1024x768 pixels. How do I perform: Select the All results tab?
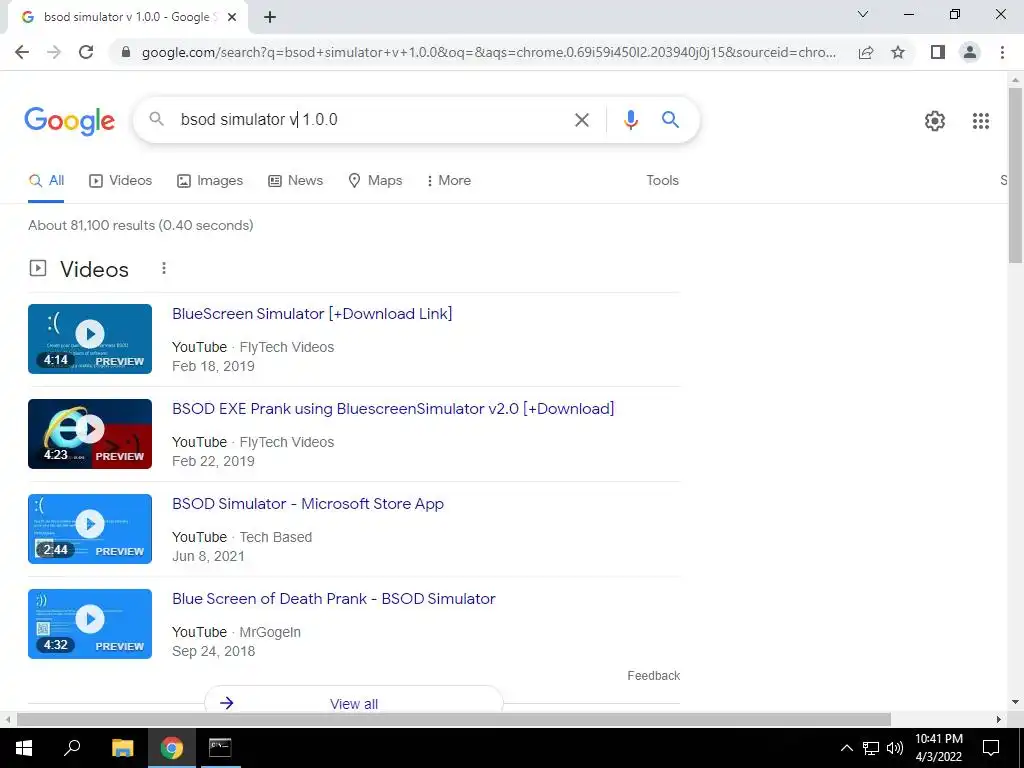click(x=46, y=181)
